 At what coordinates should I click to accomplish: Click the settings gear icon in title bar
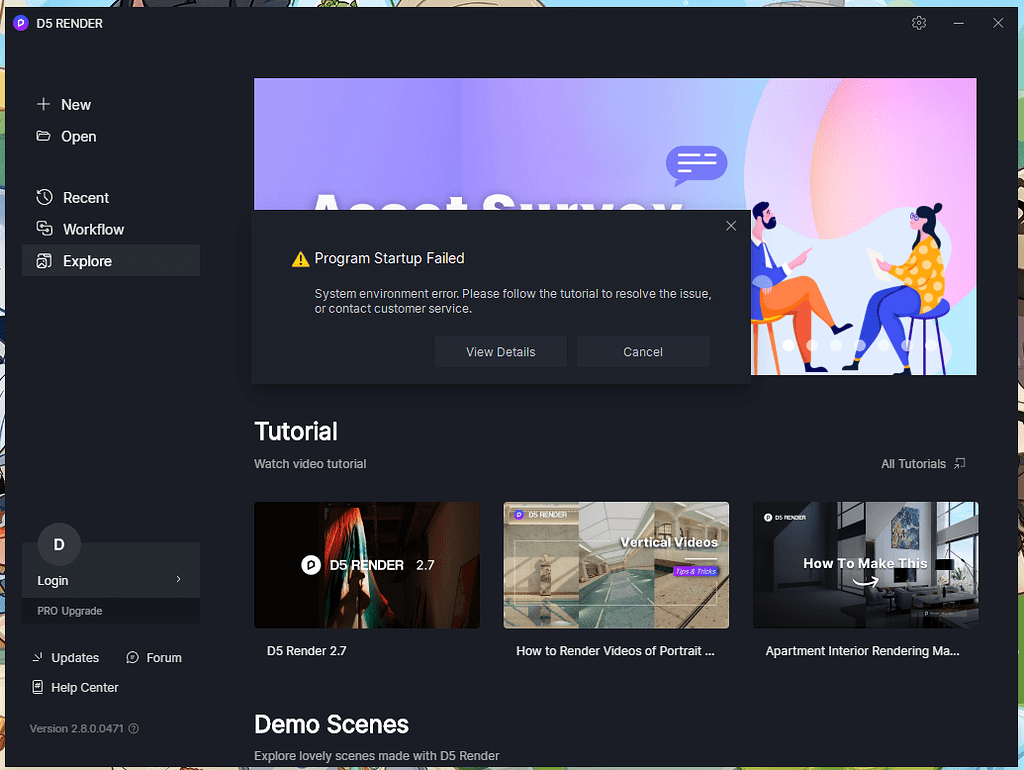pyautogui.click(x=919, y=23)
